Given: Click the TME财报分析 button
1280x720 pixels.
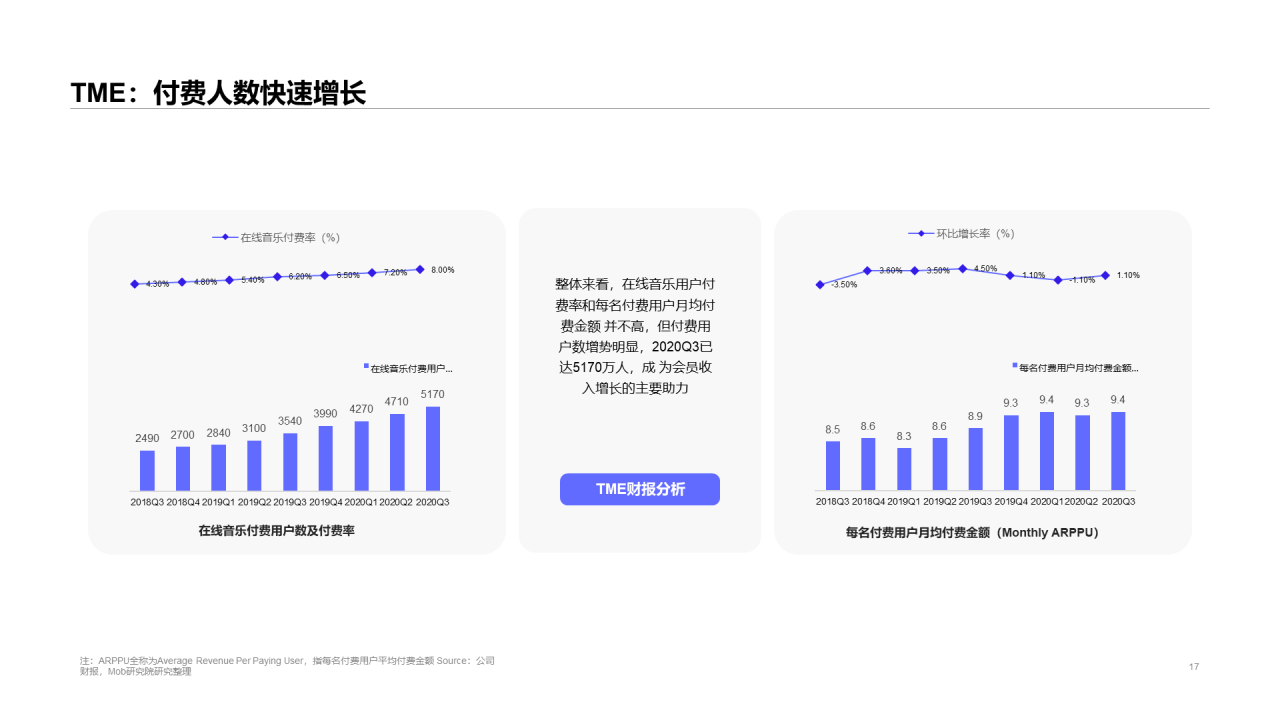Looking at the screenshot, I should tap(640, 489).
